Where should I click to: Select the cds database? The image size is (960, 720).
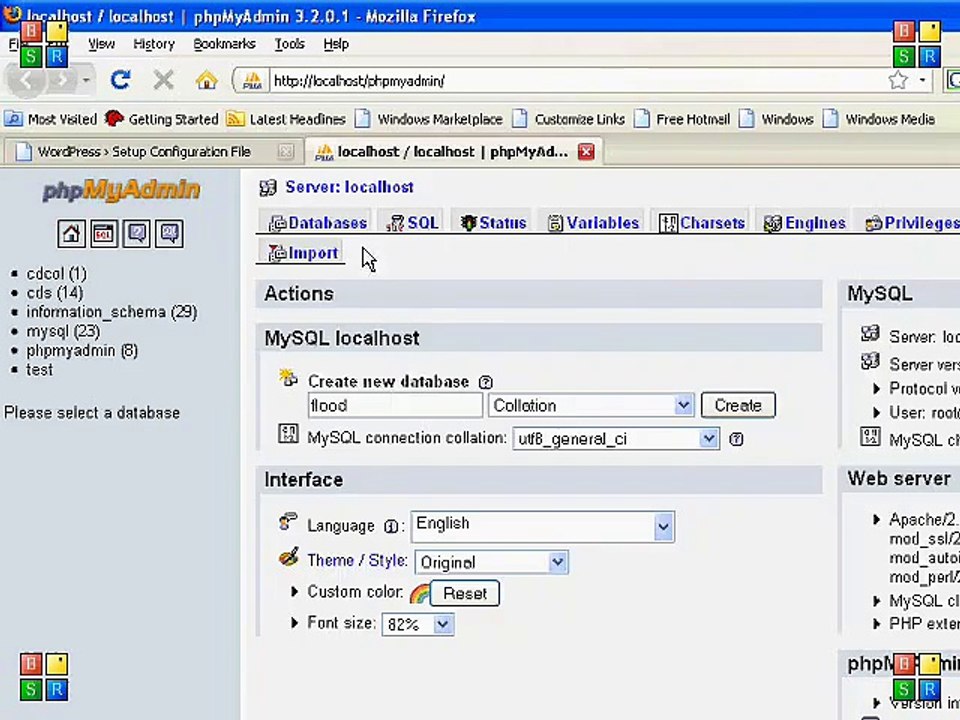(x=54, y=293)
